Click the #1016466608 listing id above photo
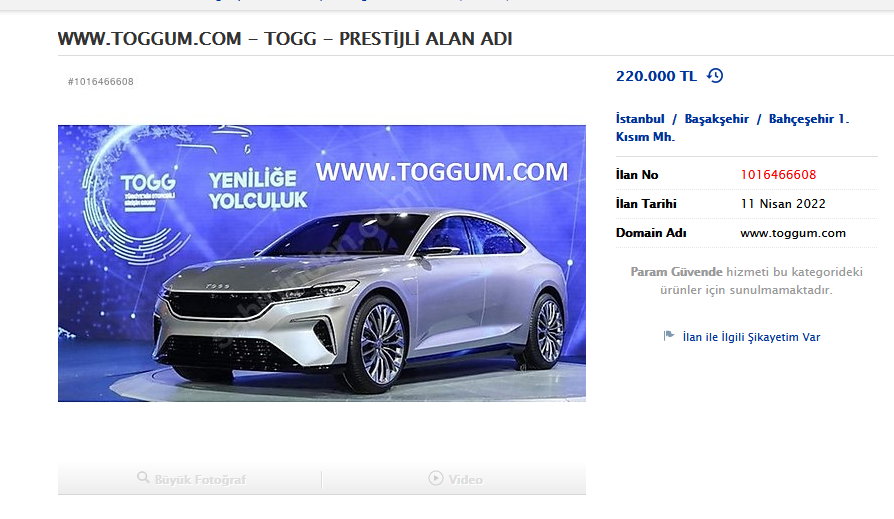This screenshot has width=894, height=519. [101, 82]
